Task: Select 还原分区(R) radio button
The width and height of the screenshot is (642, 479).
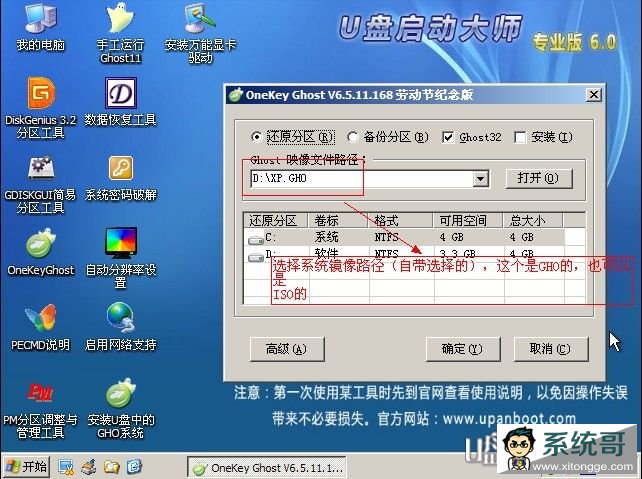Action: coord(256,137)
